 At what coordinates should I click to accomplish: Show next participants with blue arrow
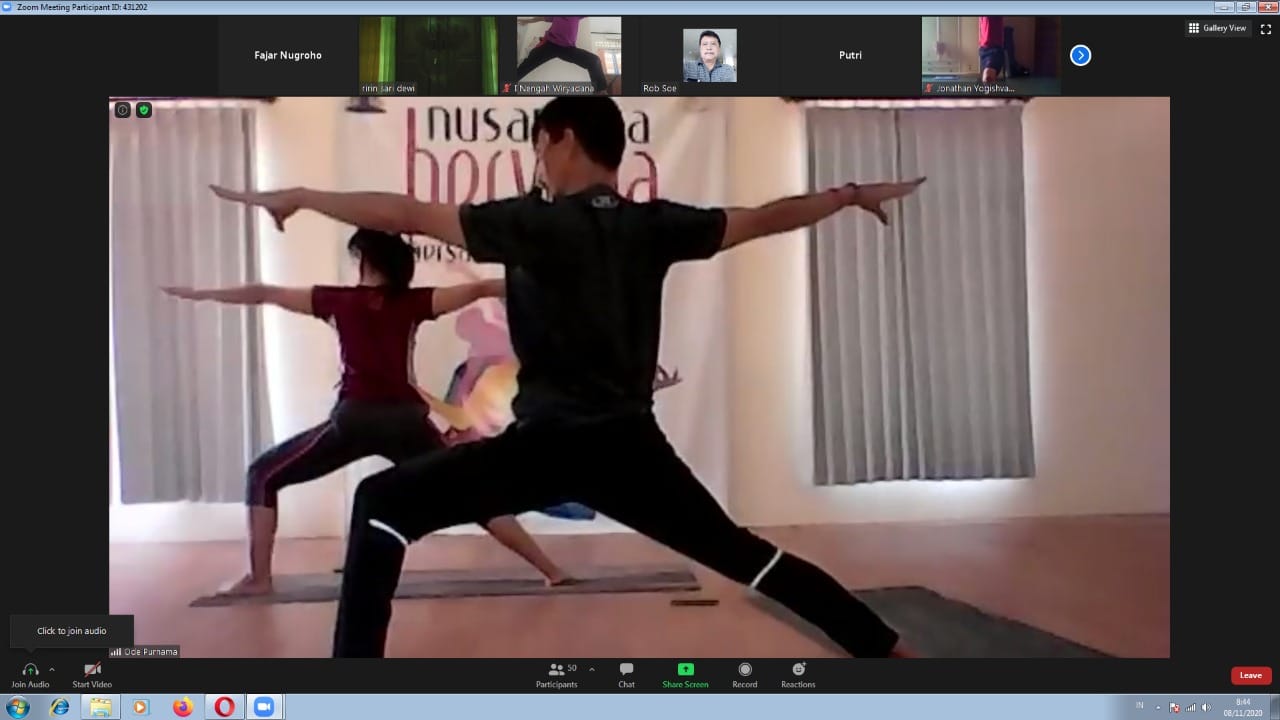tap(1080, 56)
